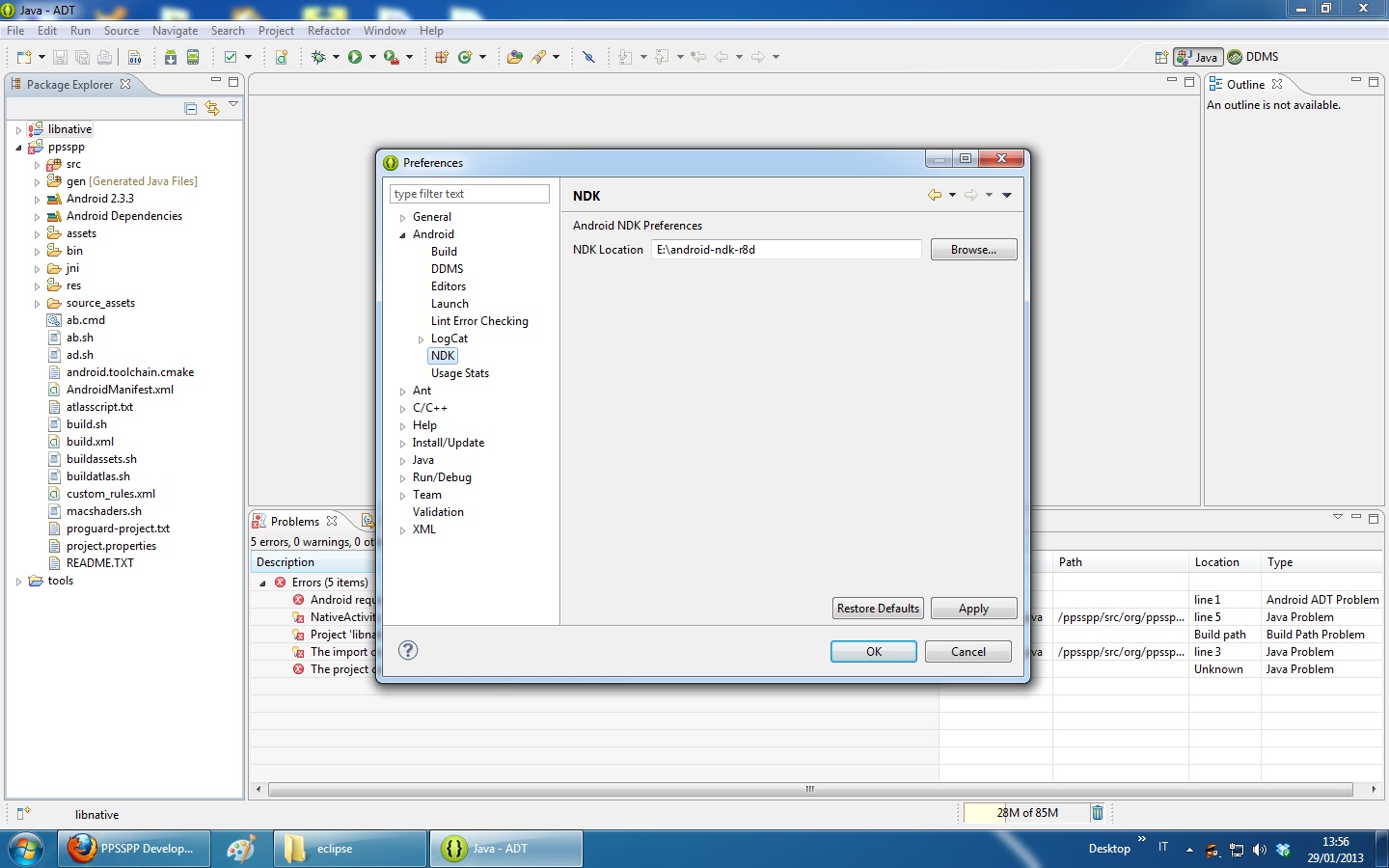Collapse All in Package Explorer toolbar
The image size is (1389, 868).
(190, 108)
